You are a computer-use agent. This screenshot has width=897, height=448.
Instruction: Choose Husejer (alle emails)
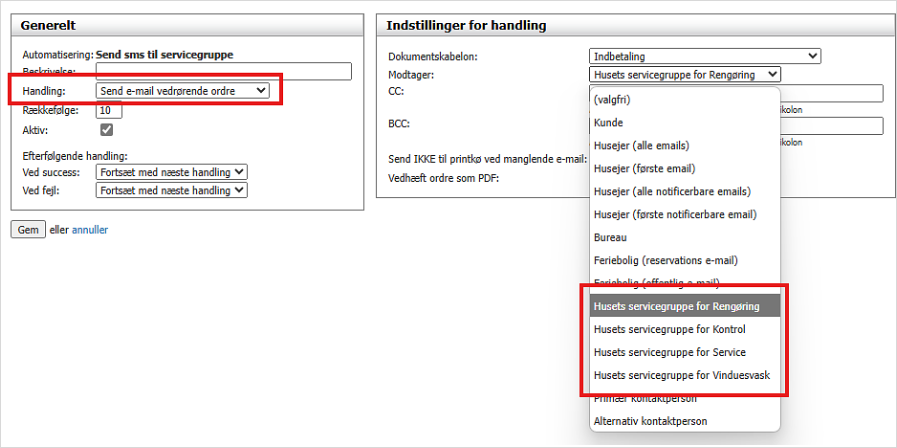point(685,145)
